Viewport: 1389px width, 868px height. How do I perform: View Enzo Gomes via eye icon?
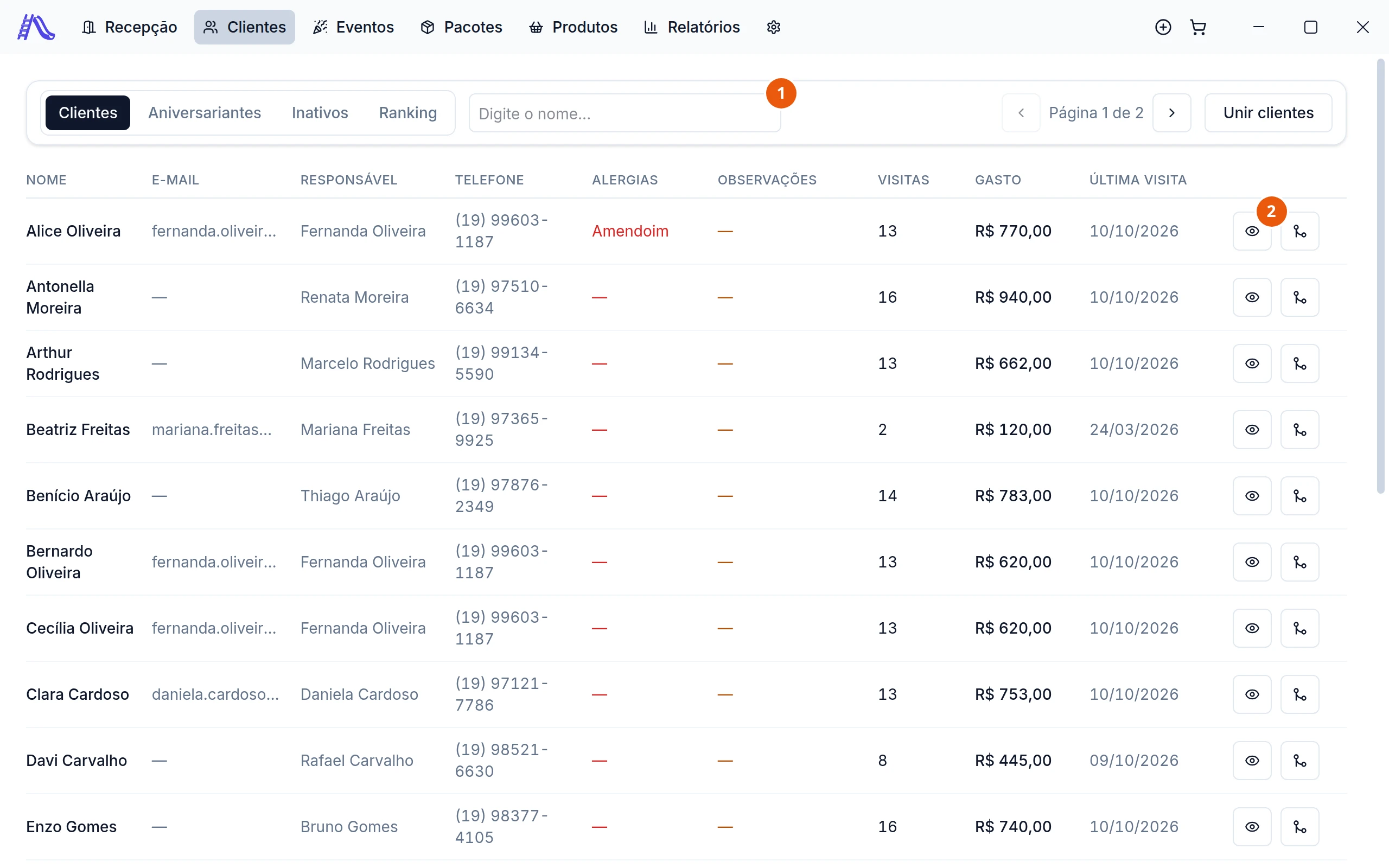coord(1252,827)
